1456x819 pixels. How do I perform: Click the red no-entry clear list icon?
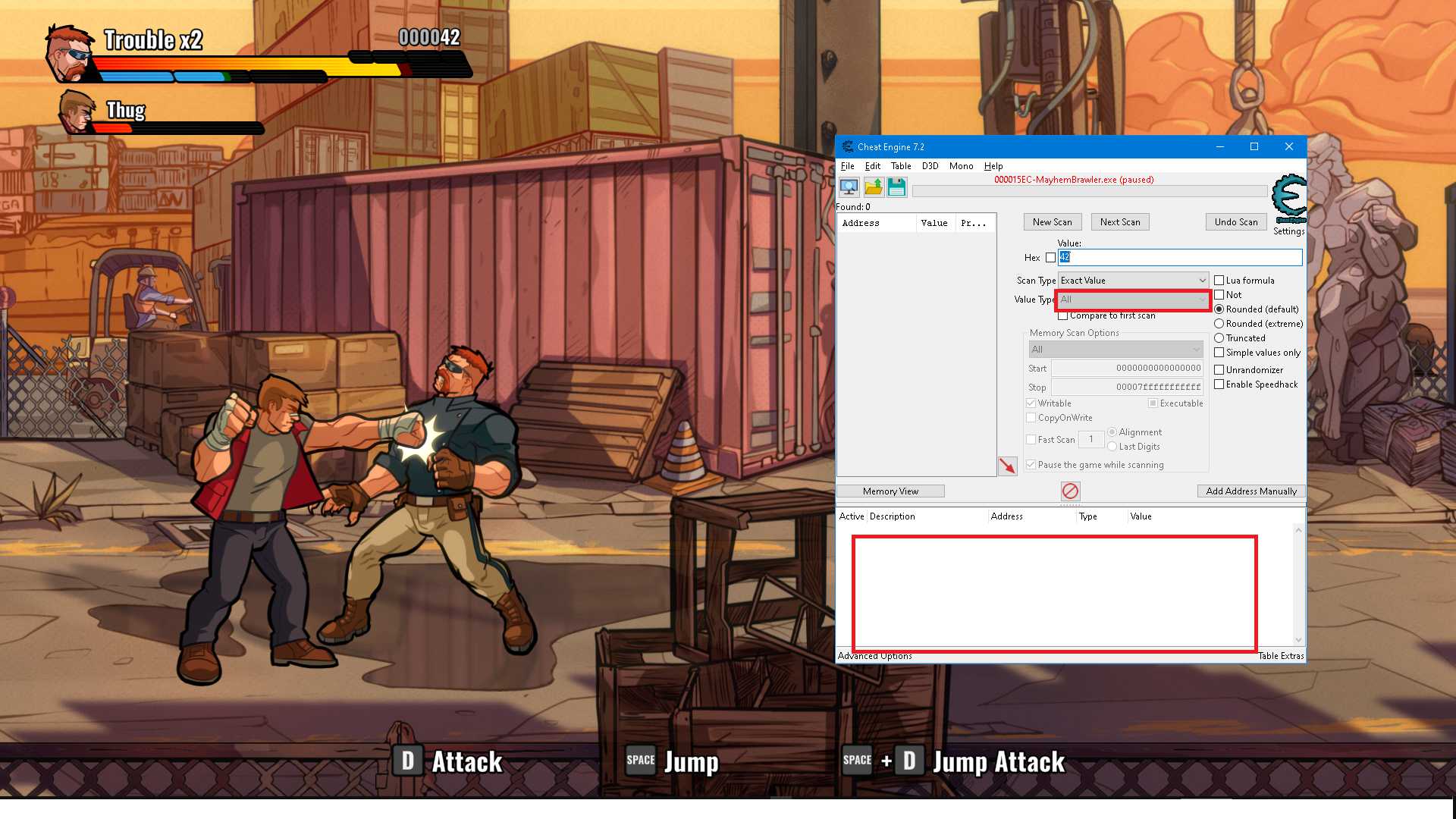pyautogui.click(x=1070, y=491)
